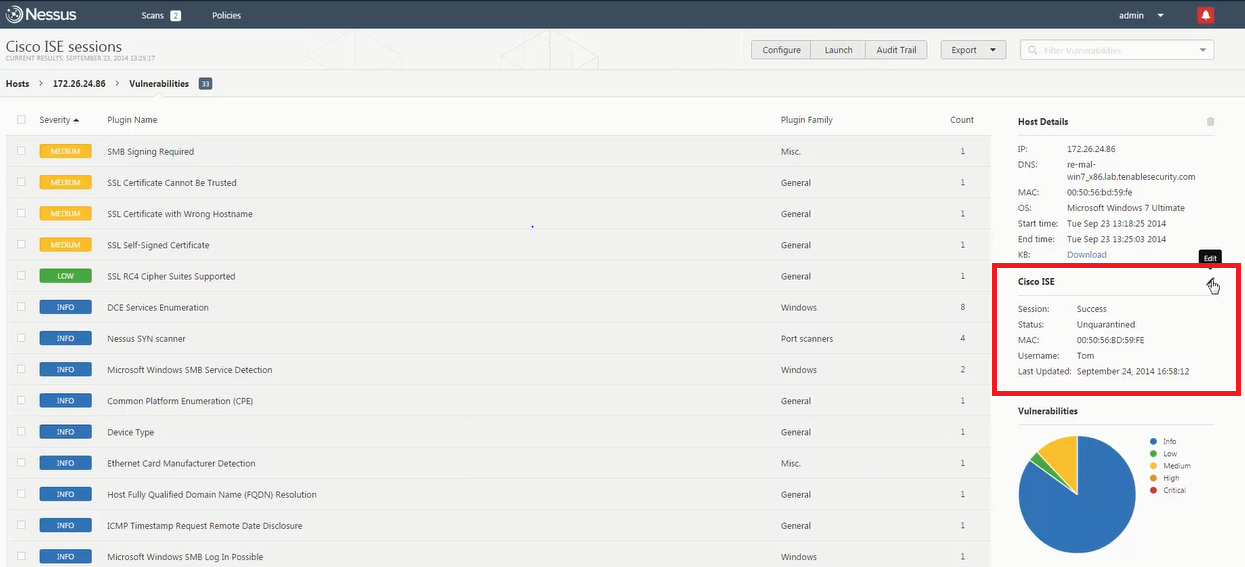Viewport: 1245px width, 567px height.
Task: Click the 33 vulnerabilities count badge
Action: point(205,84)
